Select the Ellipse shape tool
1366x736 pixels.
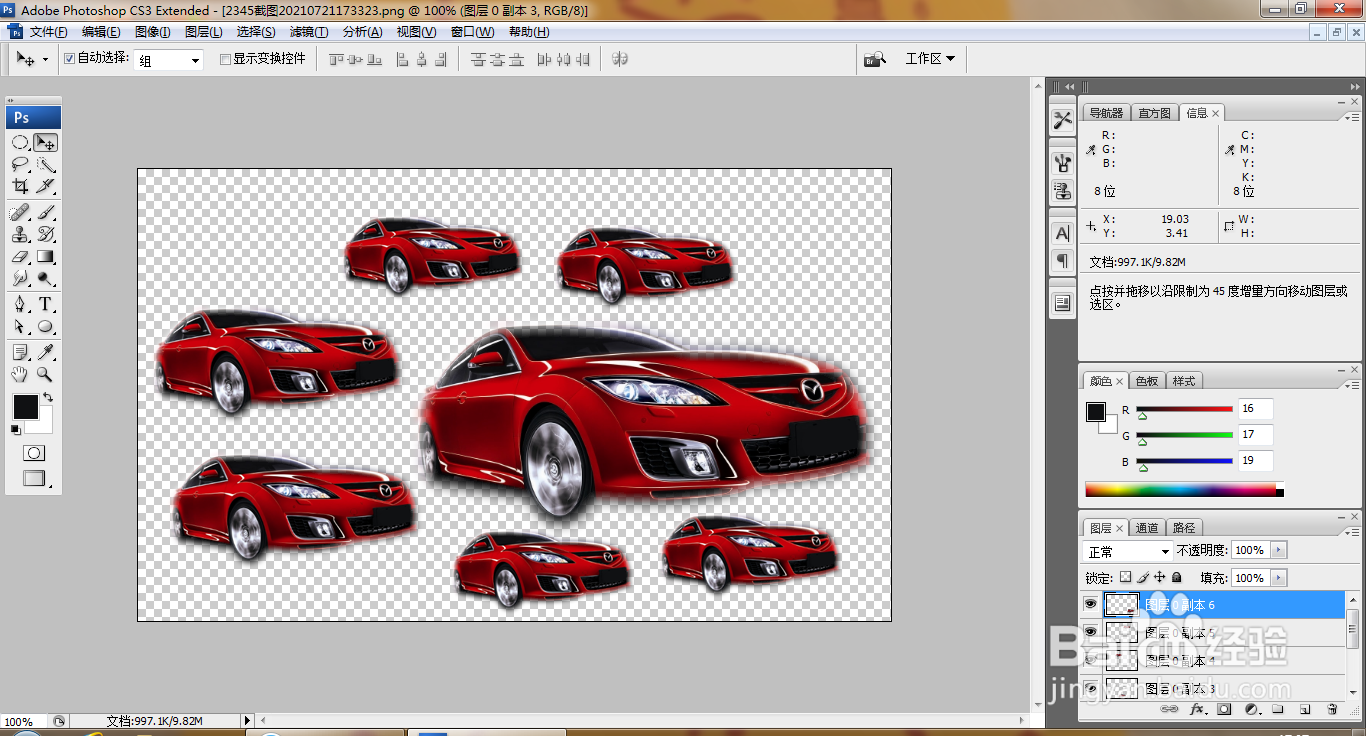click(x=46, y=327)
